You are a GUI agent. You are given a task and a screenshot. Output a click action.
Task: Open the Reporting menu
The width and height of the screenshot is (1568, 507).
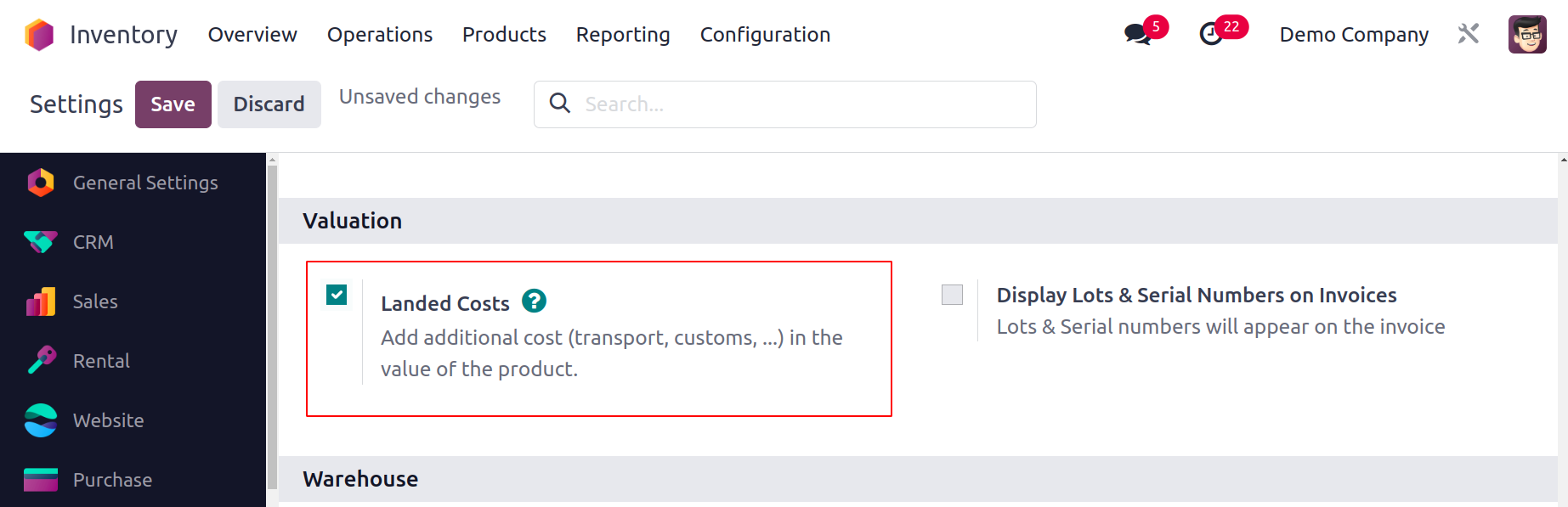(x=623, y=35)
